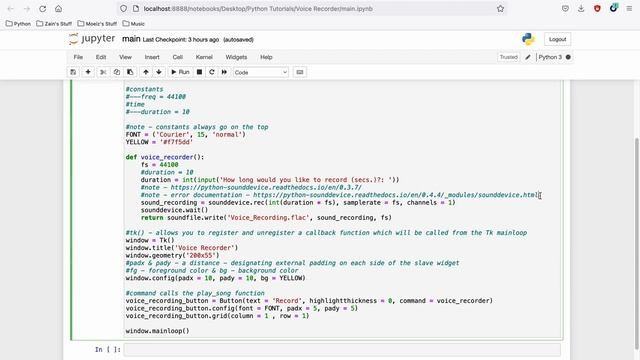
Task: Insert a new cell below
Action: 88,72
